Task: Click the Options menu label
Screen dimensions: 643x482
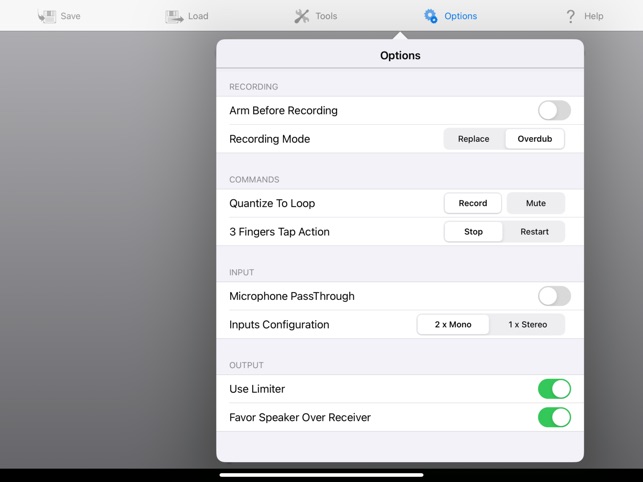Action: [x=461, y=16]
